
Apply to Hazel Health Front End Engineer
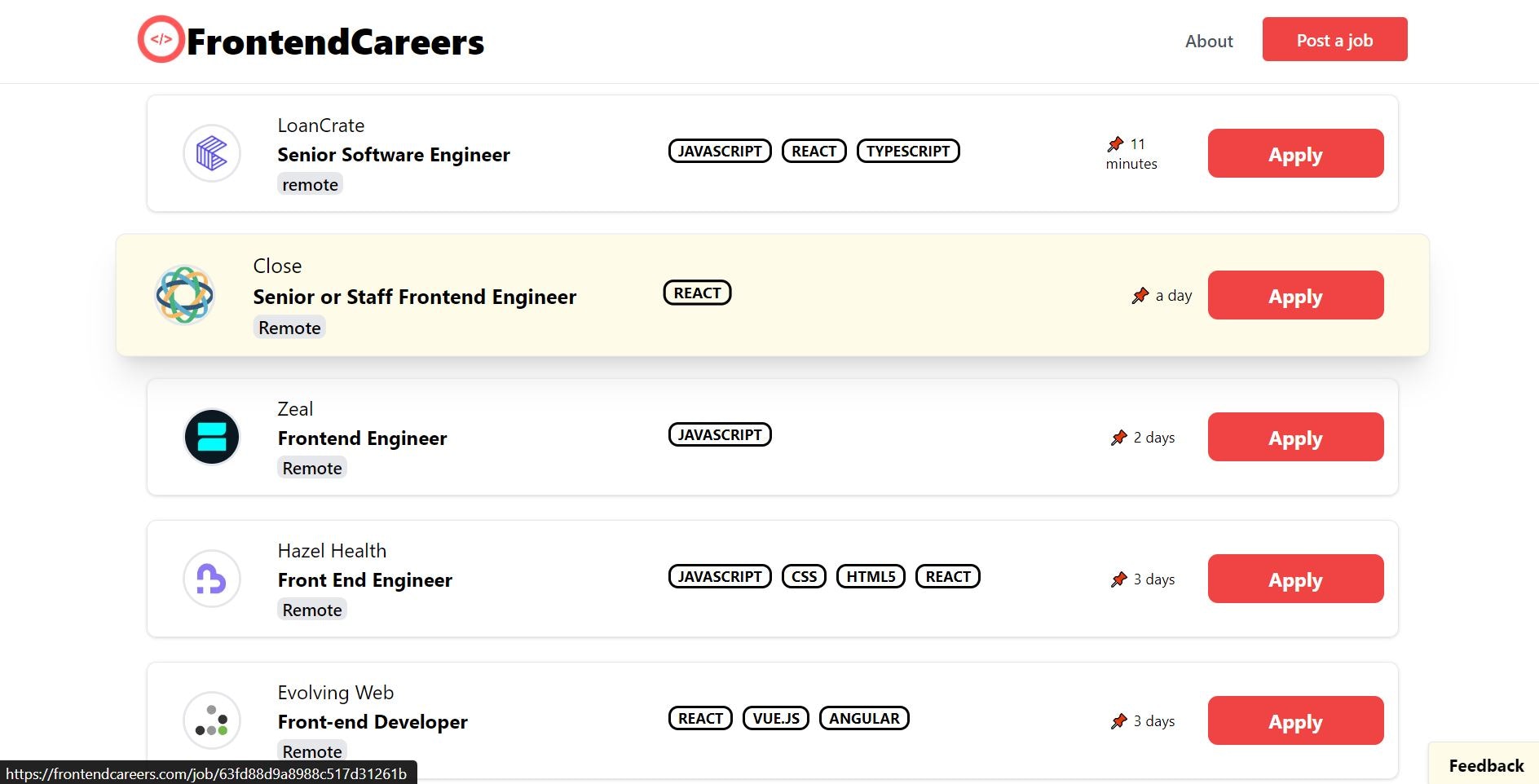click(1296, 579)
